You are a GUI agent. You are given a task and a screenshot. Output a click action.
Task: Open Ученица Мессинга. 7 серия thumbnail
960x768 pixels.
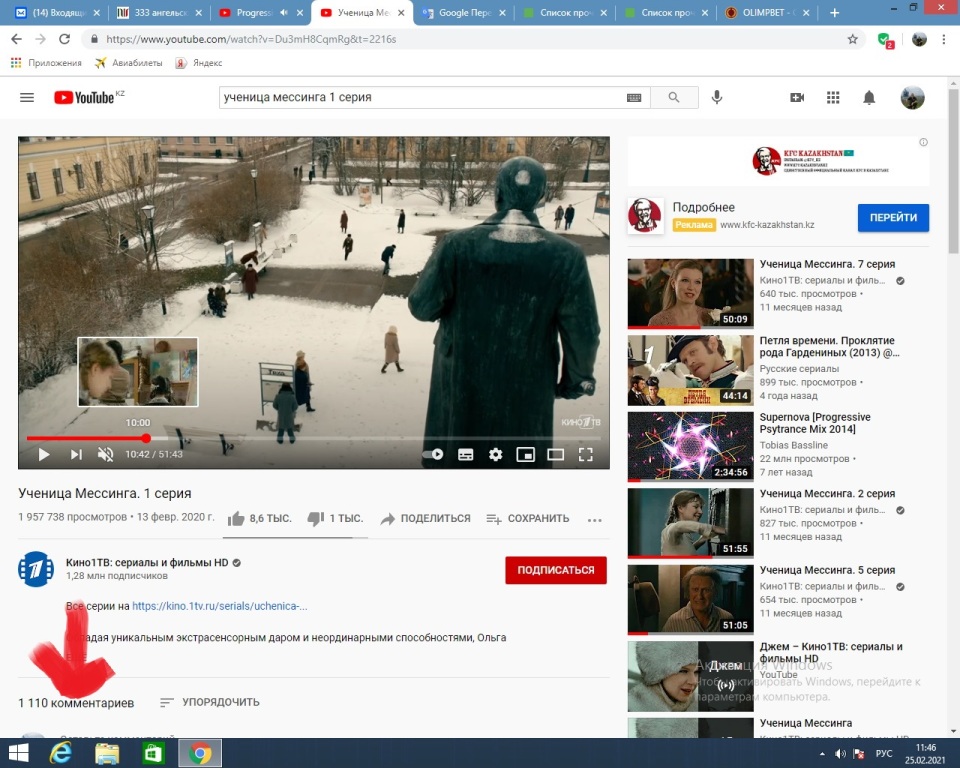click(x=691, y=293)
